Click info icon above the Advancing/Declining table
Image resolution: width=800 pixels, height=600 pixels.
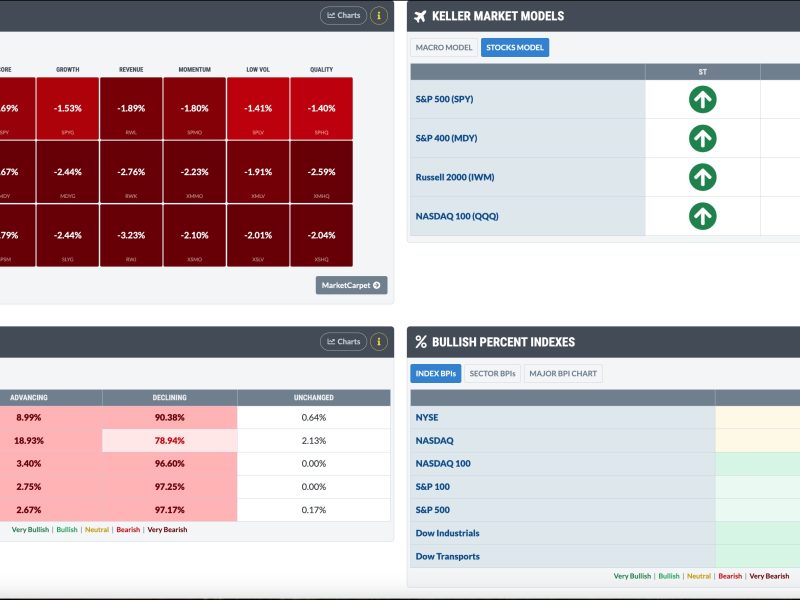[x=379, y=342]
